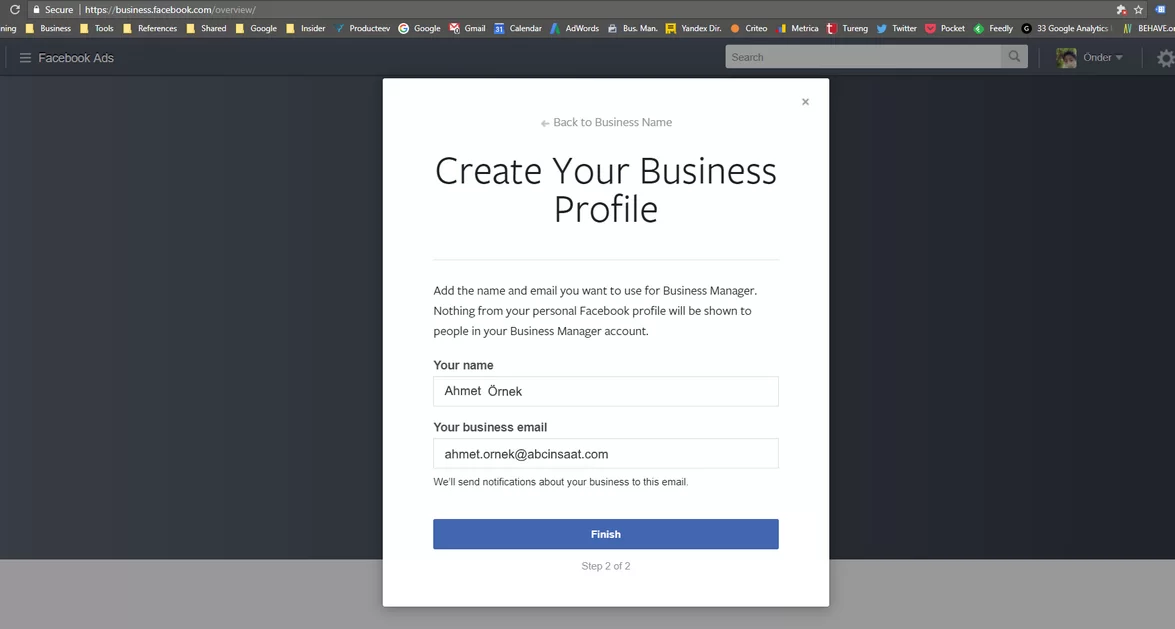
Task: Open the Google bookmarks folder
Action: [256, 28]
